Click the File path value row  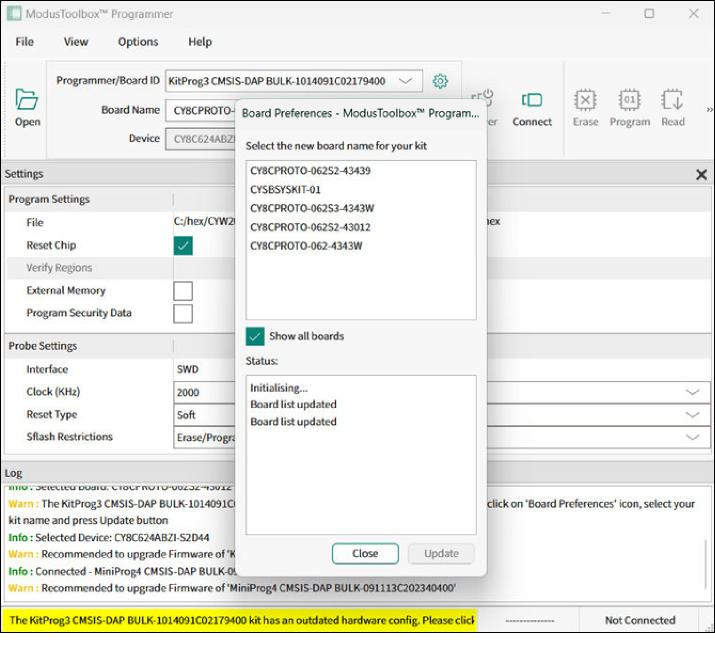(x=204, y=222)
